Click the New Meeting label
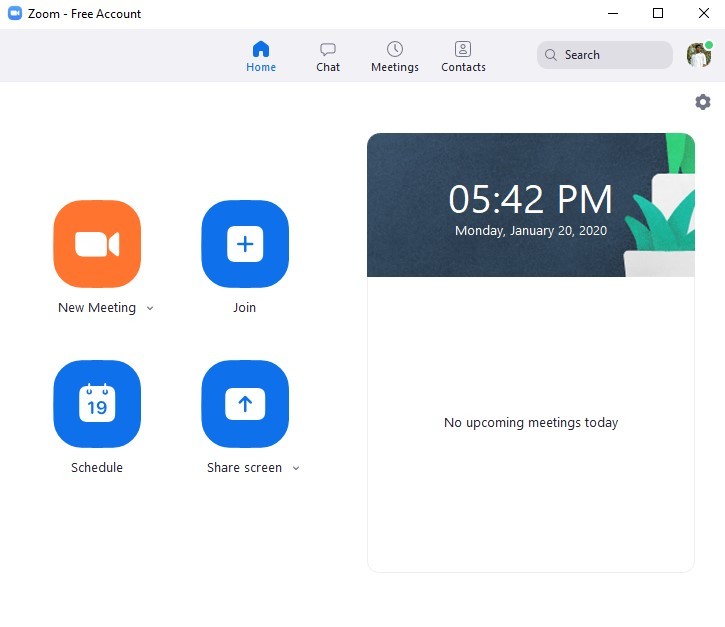 coord(97,307)
